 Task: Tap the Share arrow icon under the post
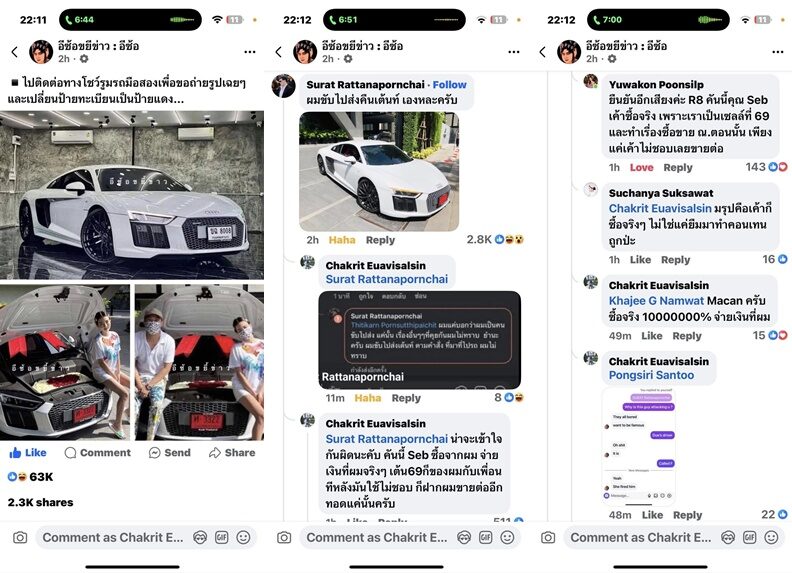215,452
